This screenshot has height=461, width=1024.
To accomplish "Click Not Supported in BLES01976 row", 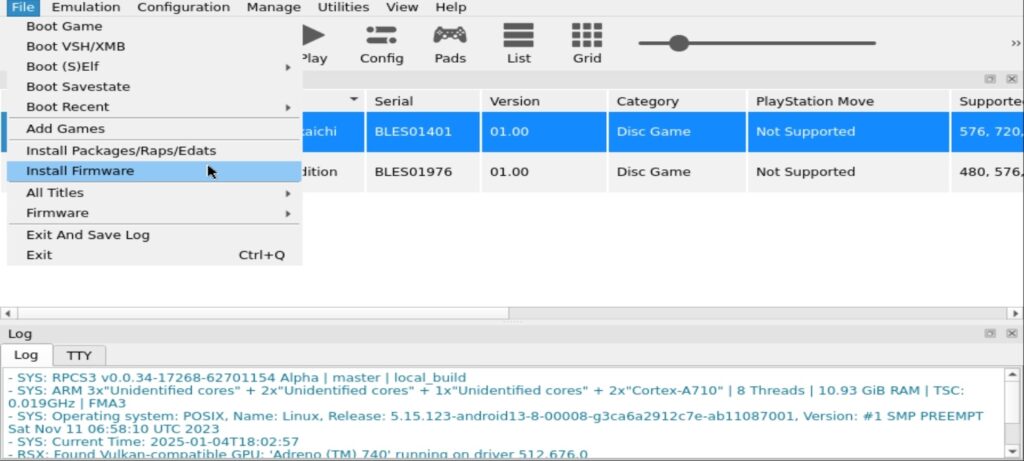I will coord(848,172).
